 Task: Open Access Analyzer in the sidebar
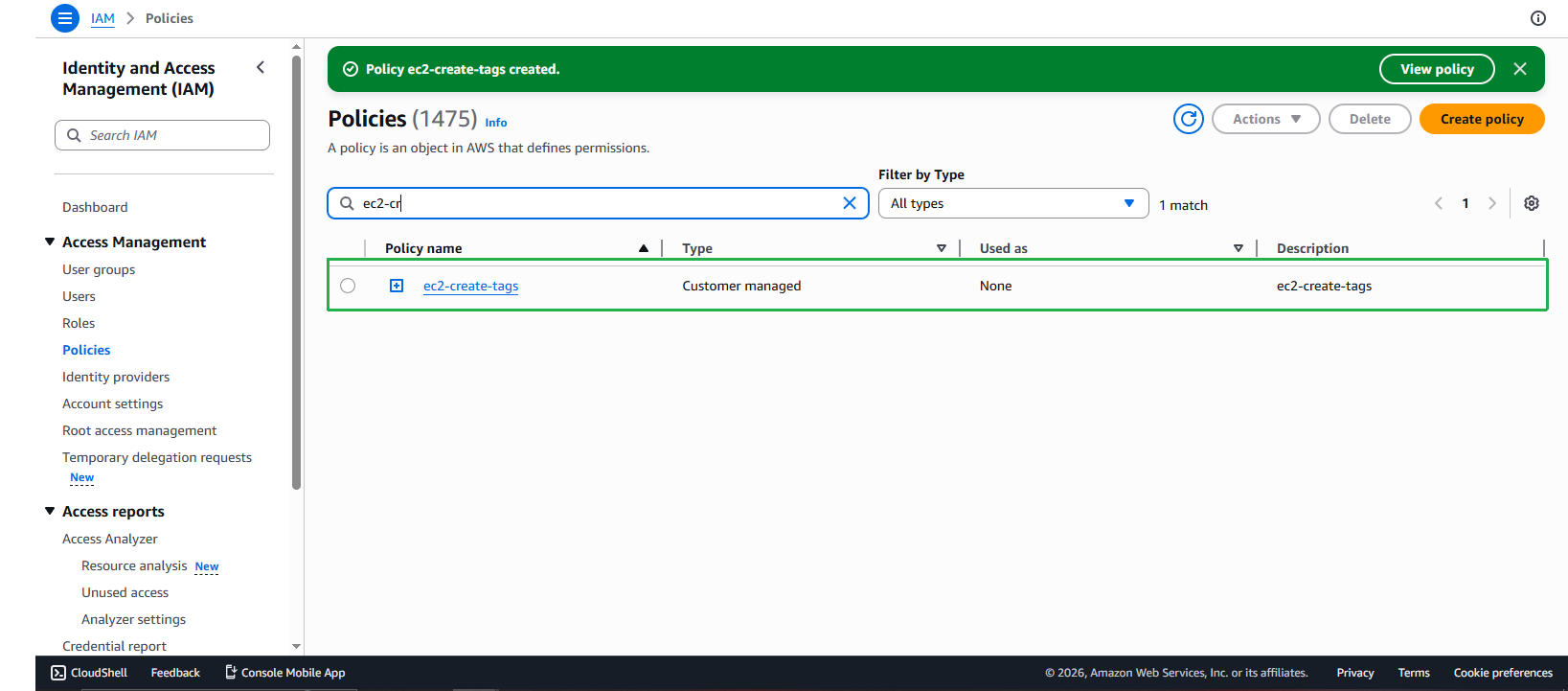110,539
